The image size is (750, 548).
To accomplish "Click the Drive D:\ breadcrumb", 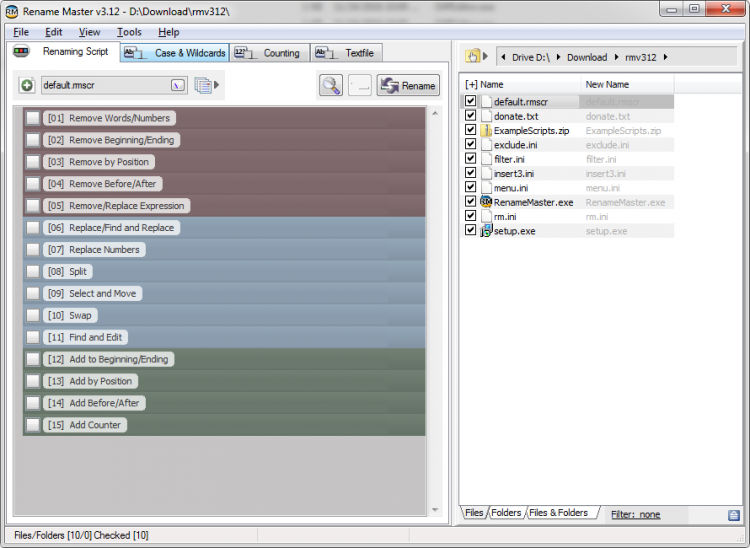I will coord(530,57).
